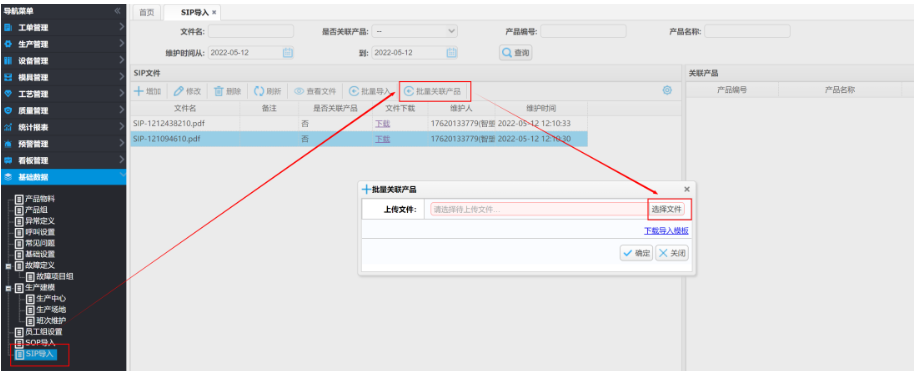Close the 批量关联产品 dialog with the x
This screenshot has width=915, height=375.
pos(687,189)
